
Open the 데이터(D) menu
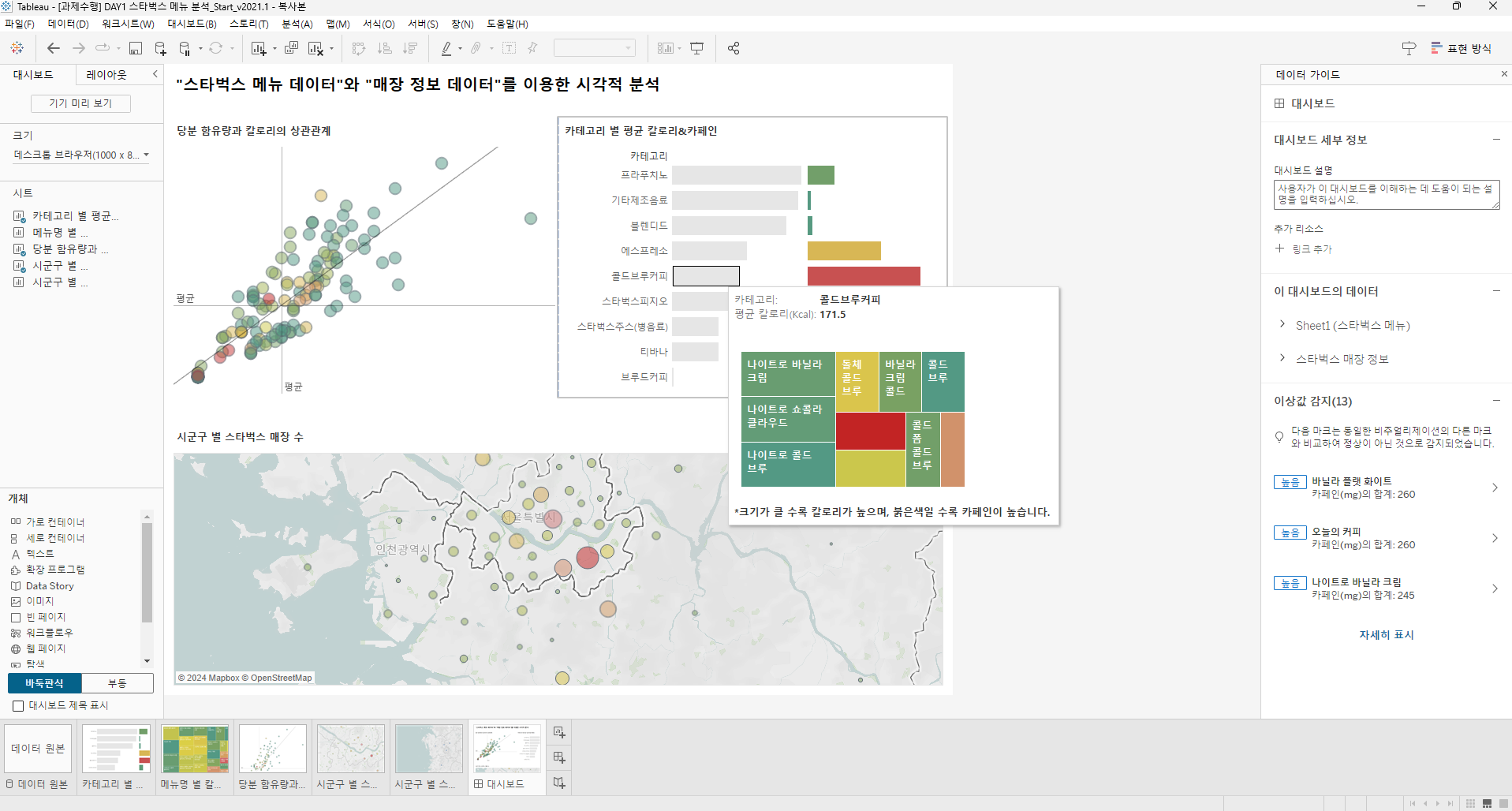click(x=68, y=24)
